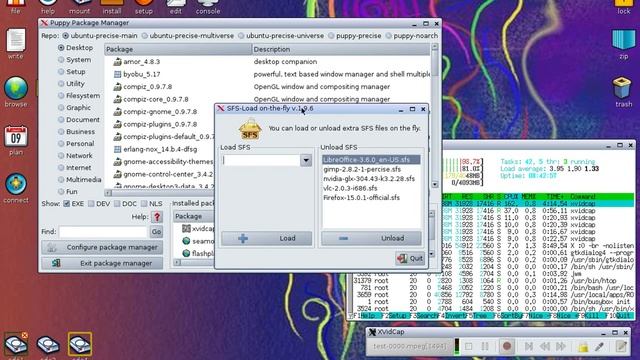
Task: Select the puppy-noarch repo
Action: click(x=411, y=36)
